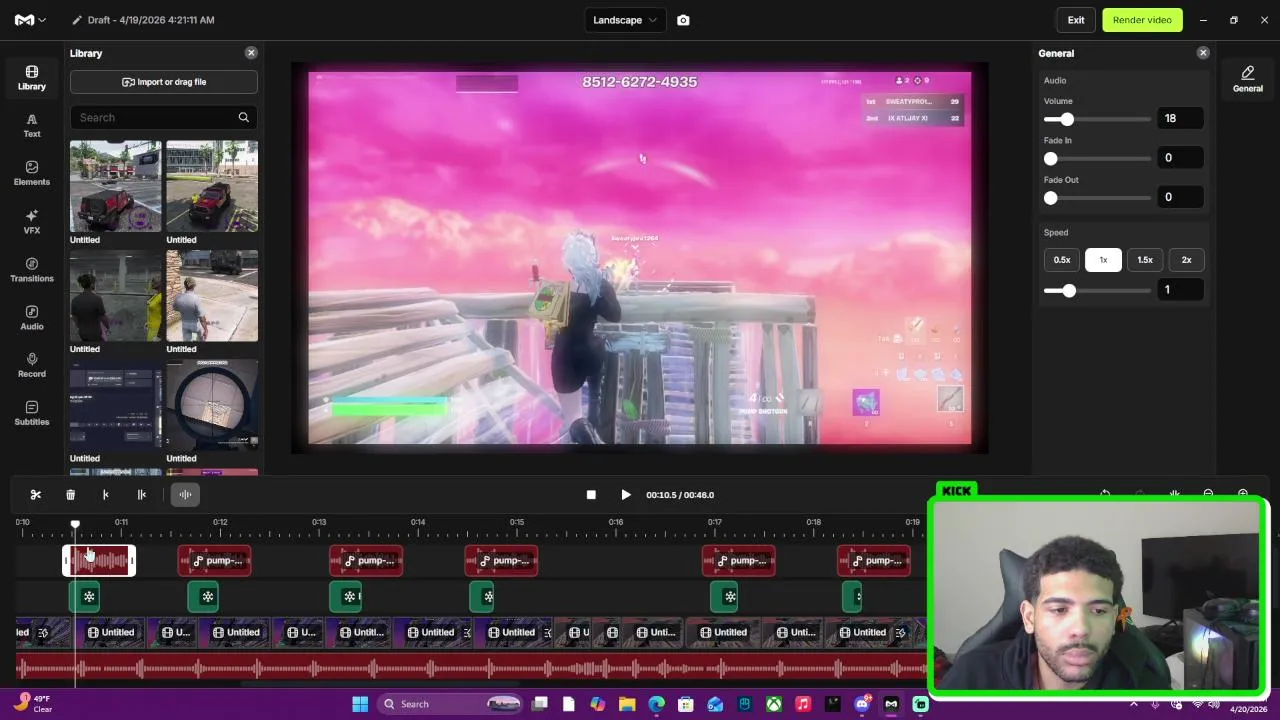Open the VFX effects panel
Image resolution: width=1280 pixels, height=720 pixels.
[32, 222]
